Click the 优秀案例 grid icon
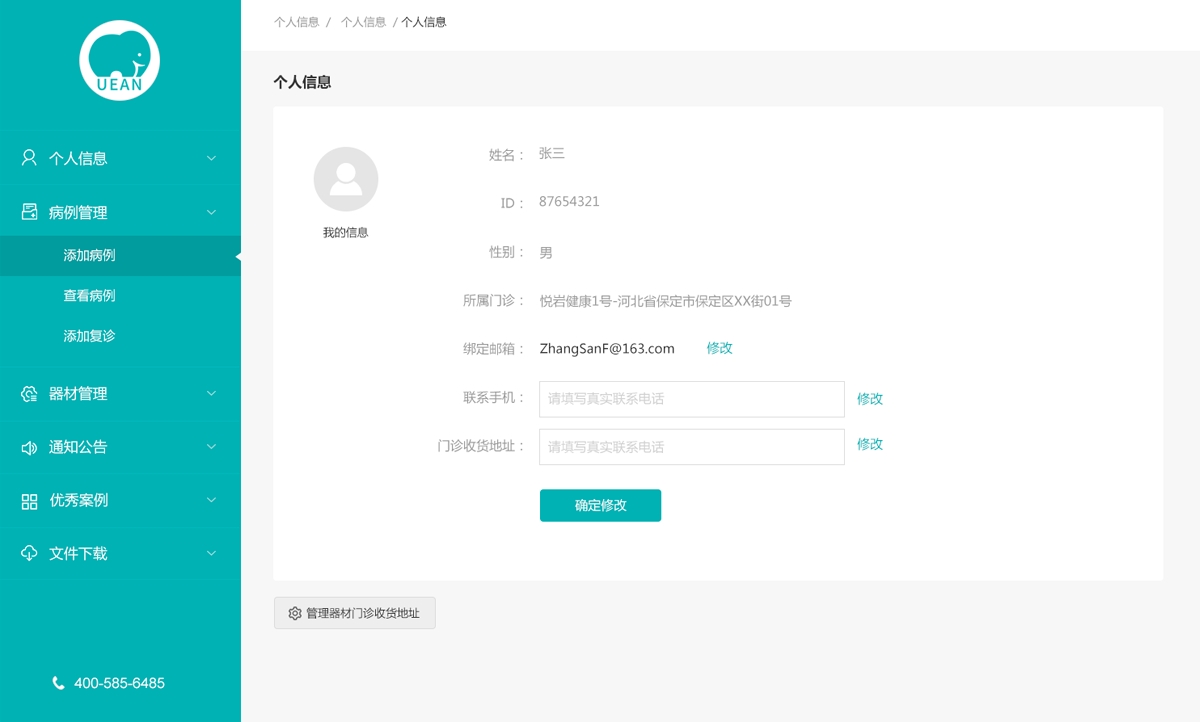 (x=29, y=501)
